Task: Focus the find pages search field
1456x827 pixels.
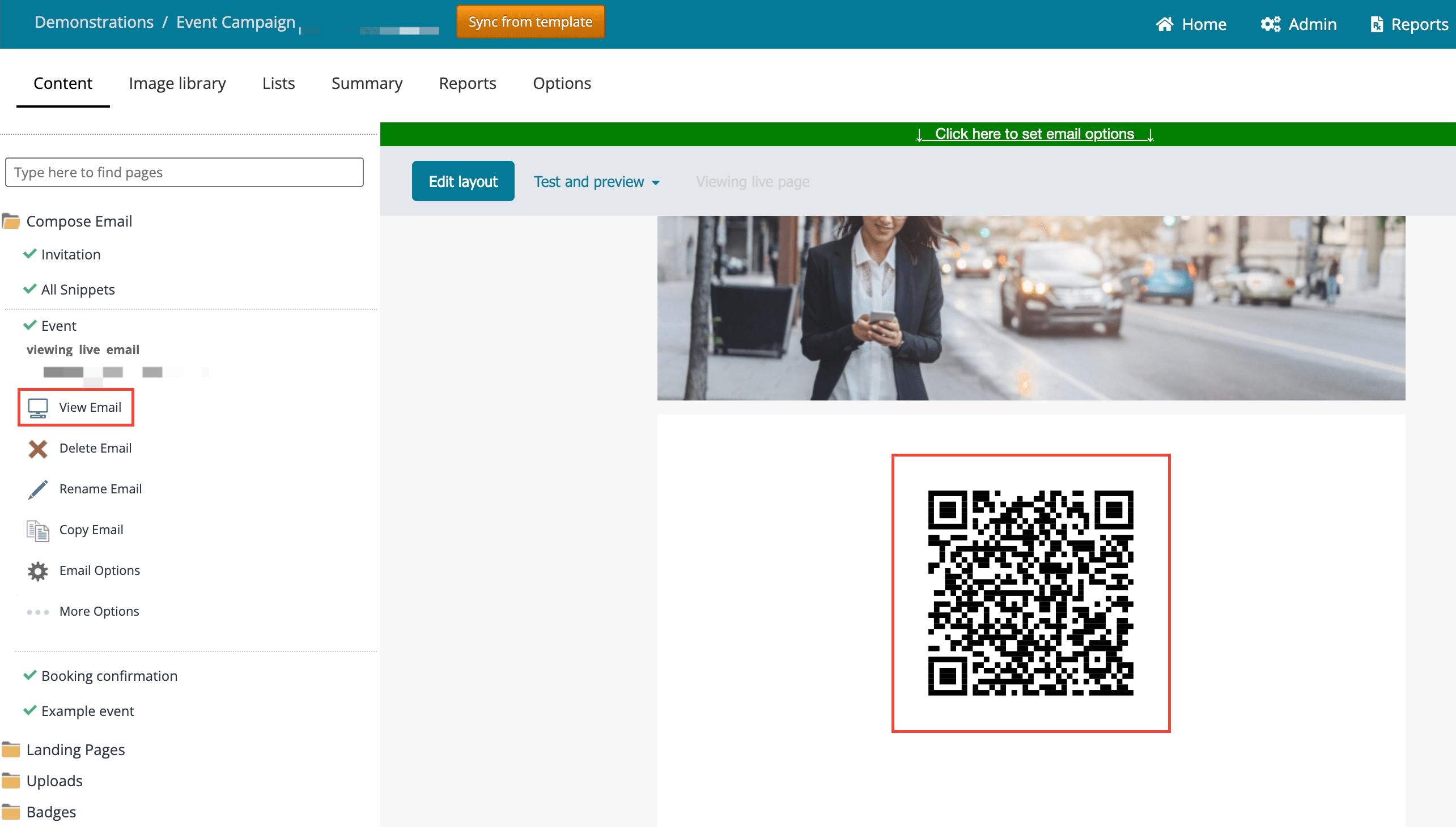Action: [x=184, y=172]
